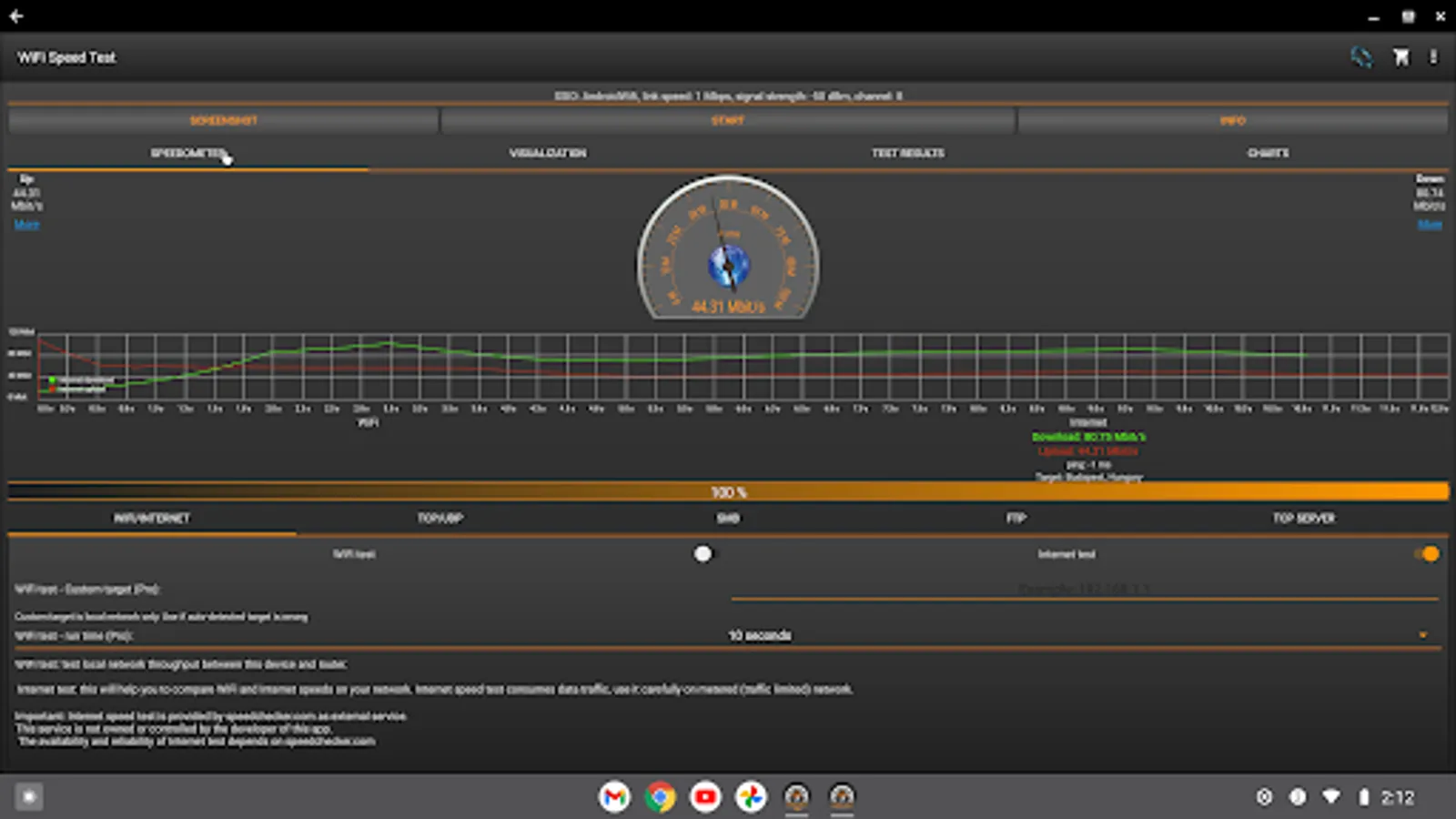This screenshot has height=819, width=1456.
Task: Launch Chrome from the shelf
Action: click(660, 797)
